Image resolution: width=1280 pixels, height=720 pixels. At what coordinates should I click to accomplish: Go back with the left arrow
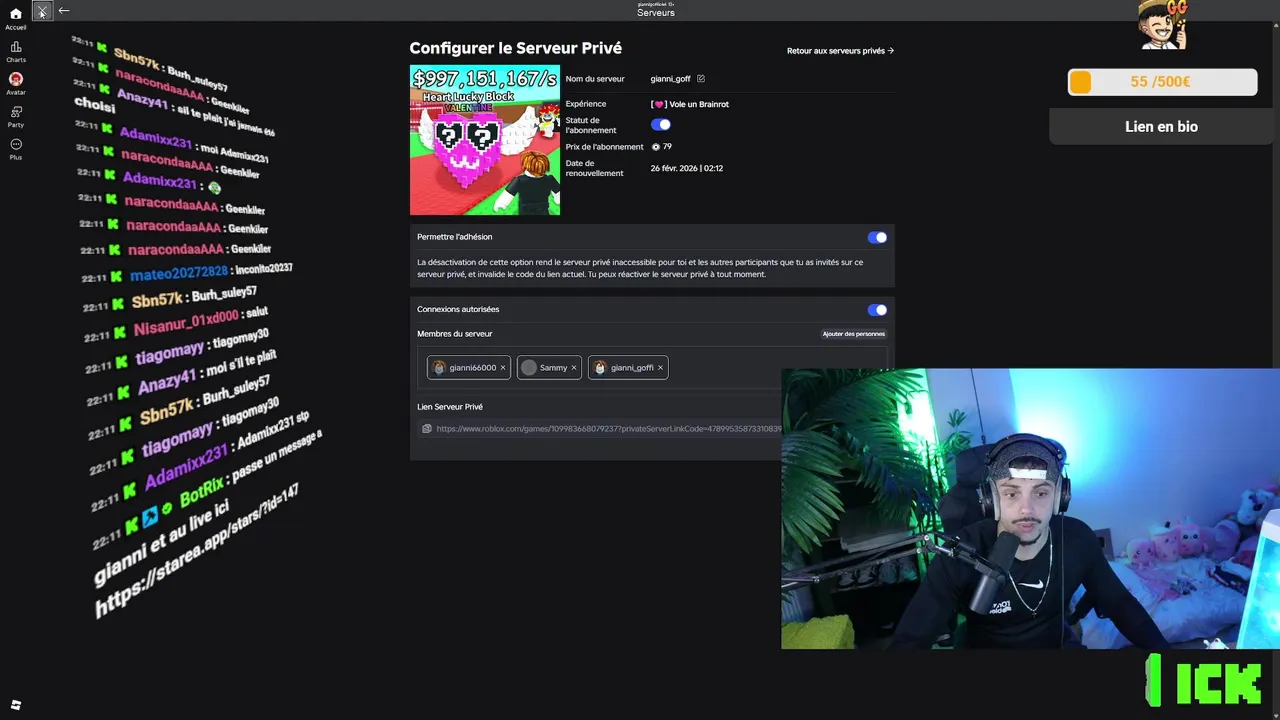64,11
